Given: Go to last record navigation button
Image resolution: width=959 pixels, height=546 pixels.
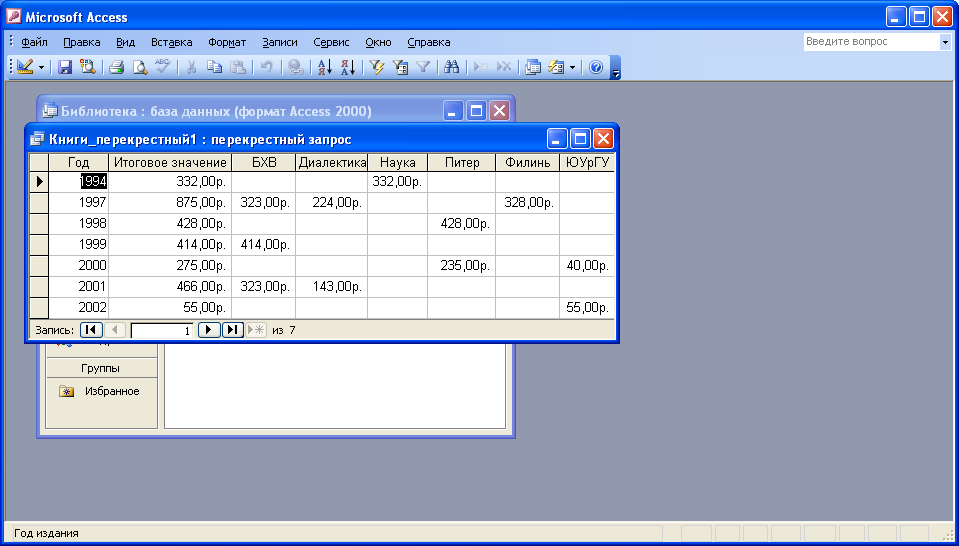Looking at the screenshot, I should (x=232, y=330).
